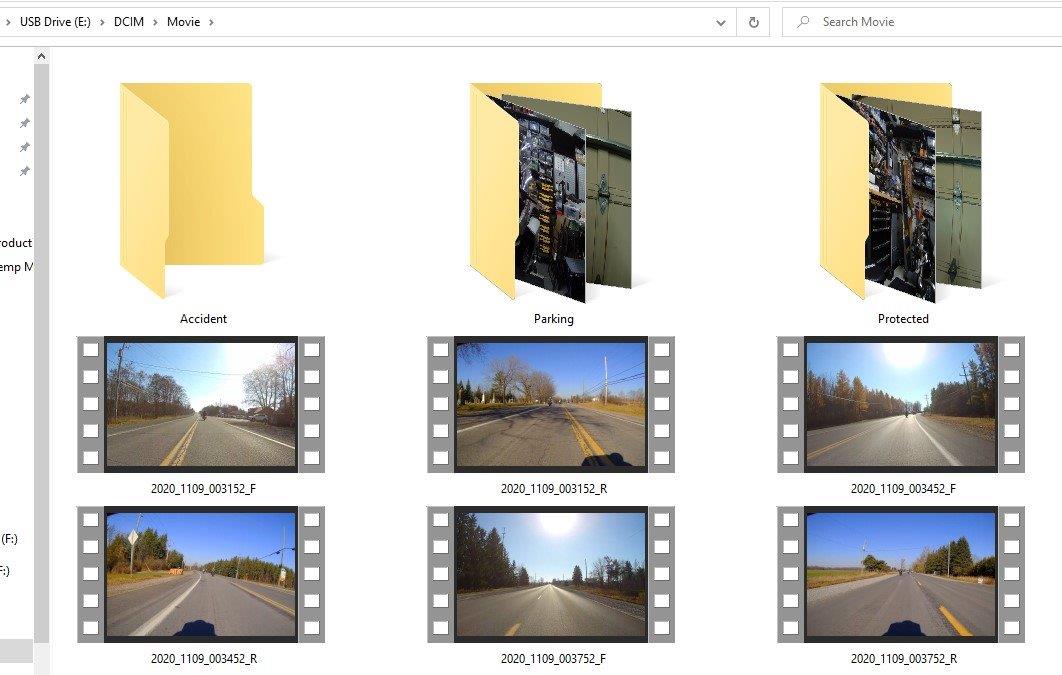Click the refresh button in address bar

pyautogui.click(x=753, y=22)
